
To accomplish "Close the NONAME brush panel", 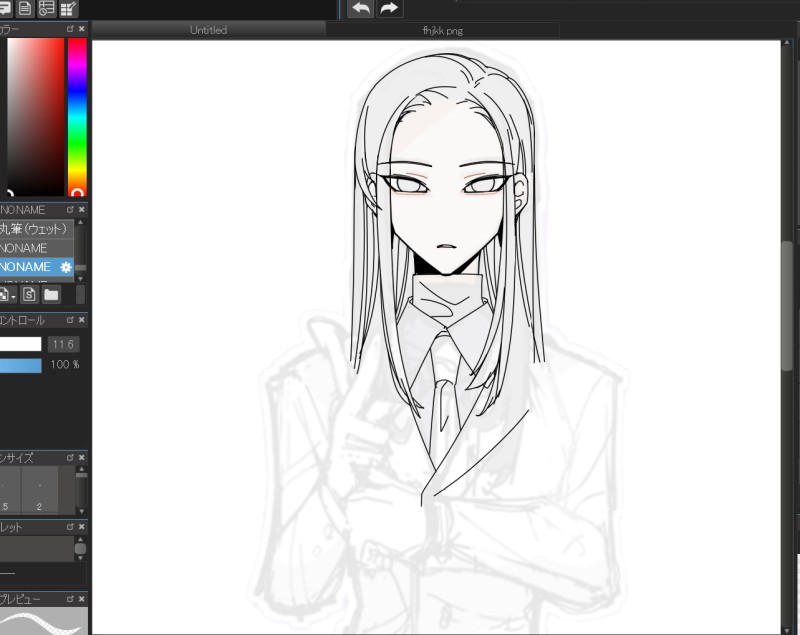I will 82,210.
